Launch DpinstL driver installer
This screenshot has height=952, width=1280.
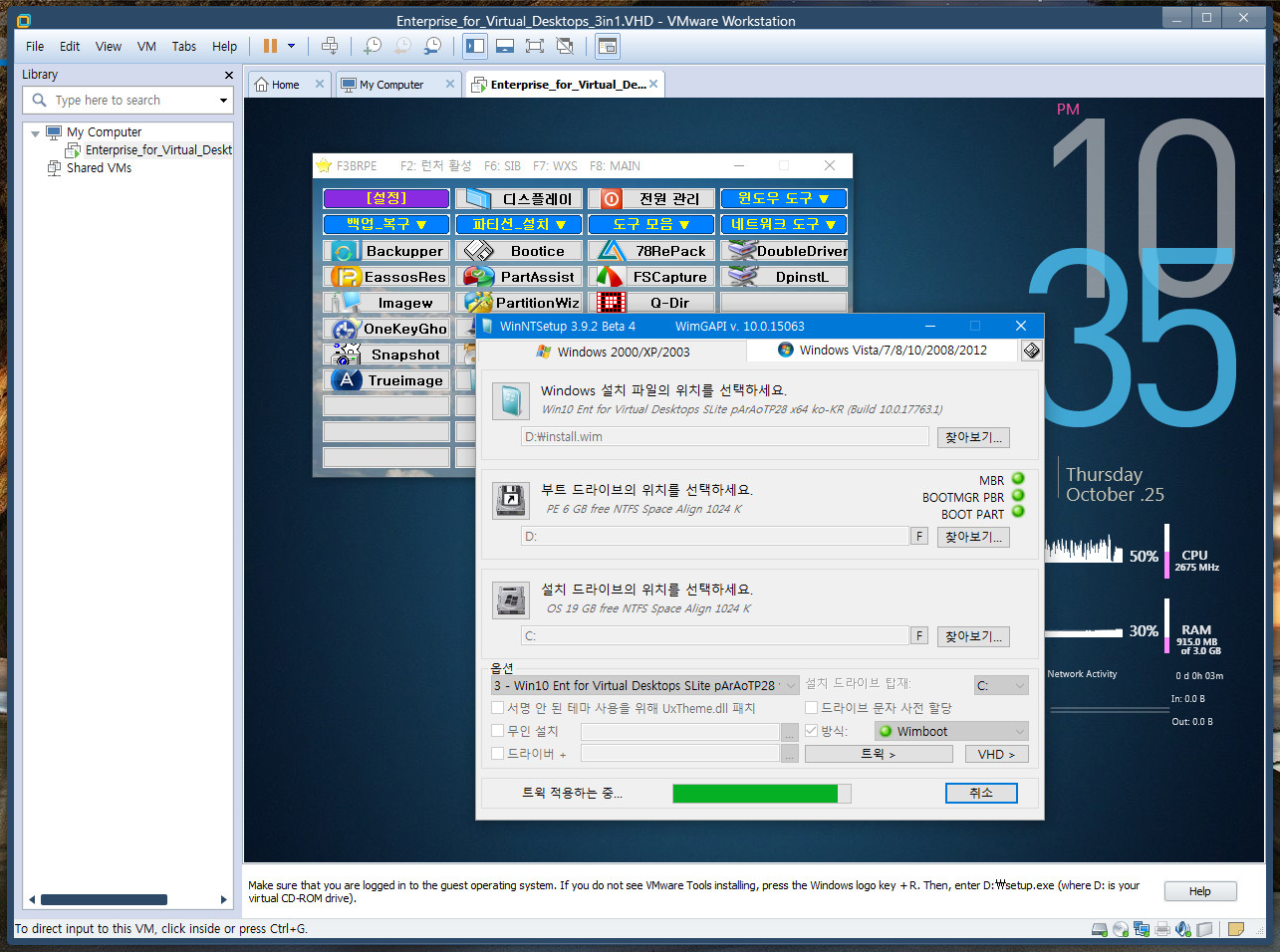coord(784,277)
